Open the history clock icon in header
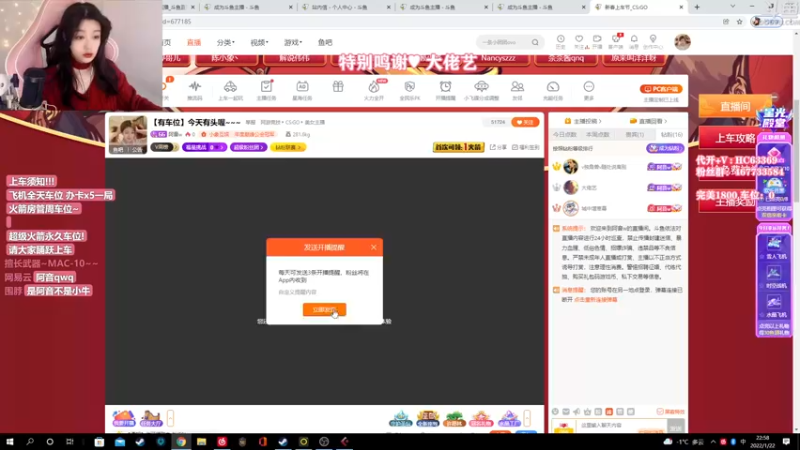The width and height of the screenshot is (800, 450). (560, 41)
